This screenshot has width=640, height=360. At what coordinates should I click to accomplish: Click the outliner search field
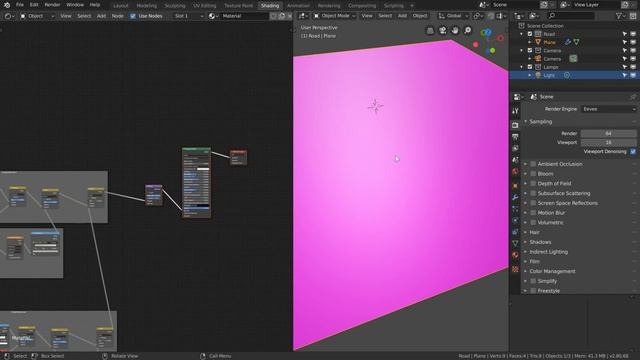point(571,16)
